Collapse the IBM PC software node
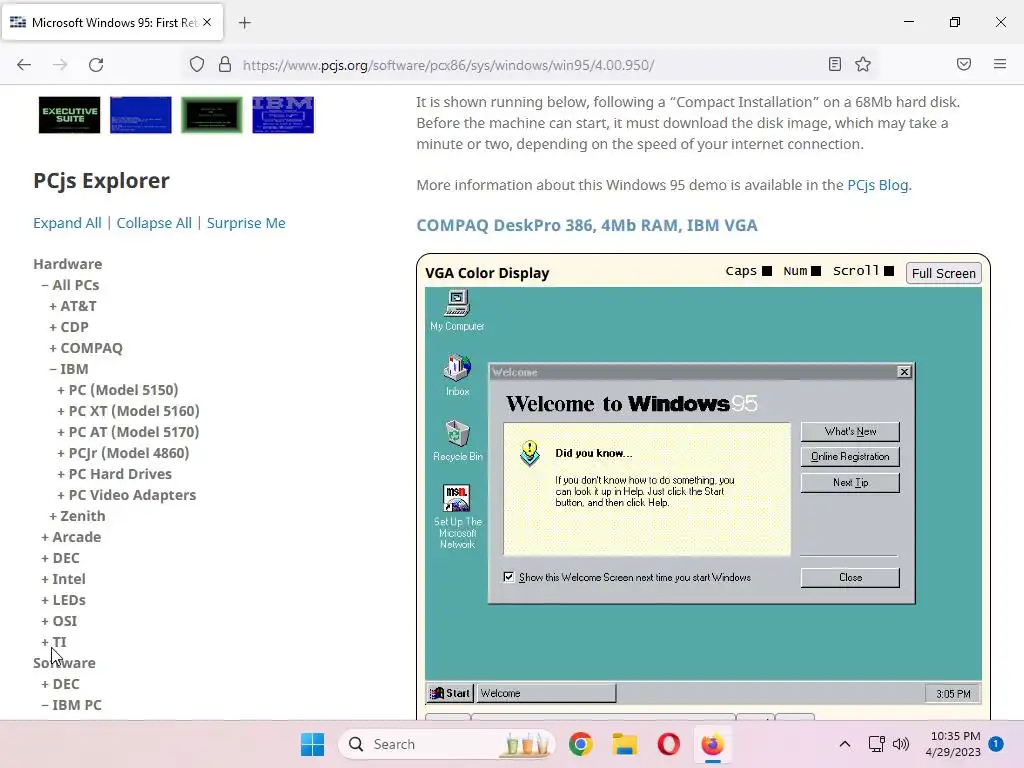1024x768 pixels. 71,705
